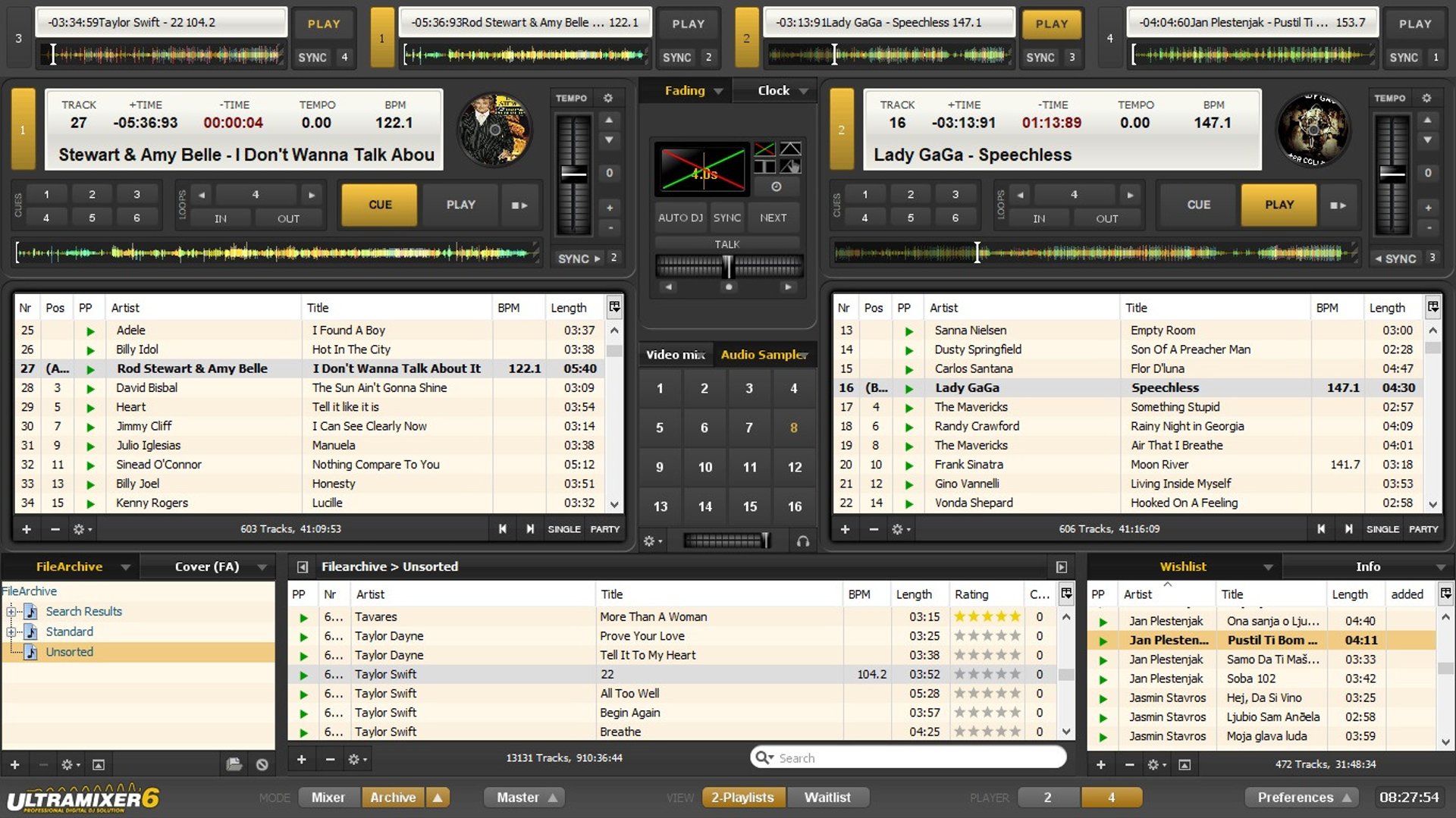Viewport: 1456px width, 818px height.
Task: Click the pause/stop icon beside deck 2 PLAY
Action: click(1338, 205)
